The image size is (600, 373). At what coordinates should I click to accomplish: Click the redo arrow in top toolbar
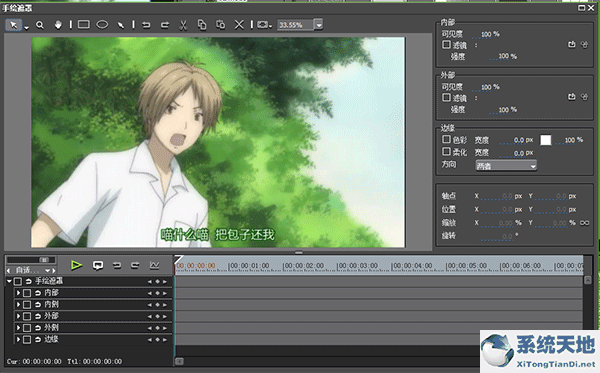tap(165, 25)
